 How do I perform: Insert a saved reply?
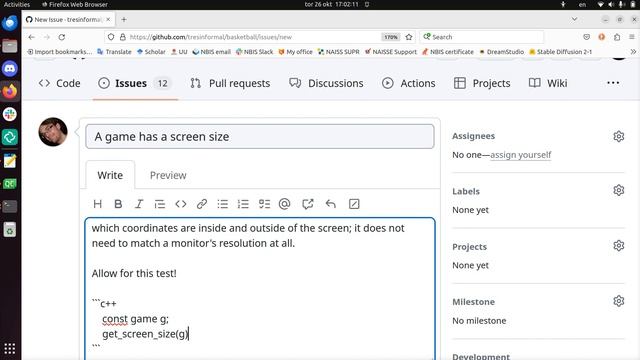331,204
